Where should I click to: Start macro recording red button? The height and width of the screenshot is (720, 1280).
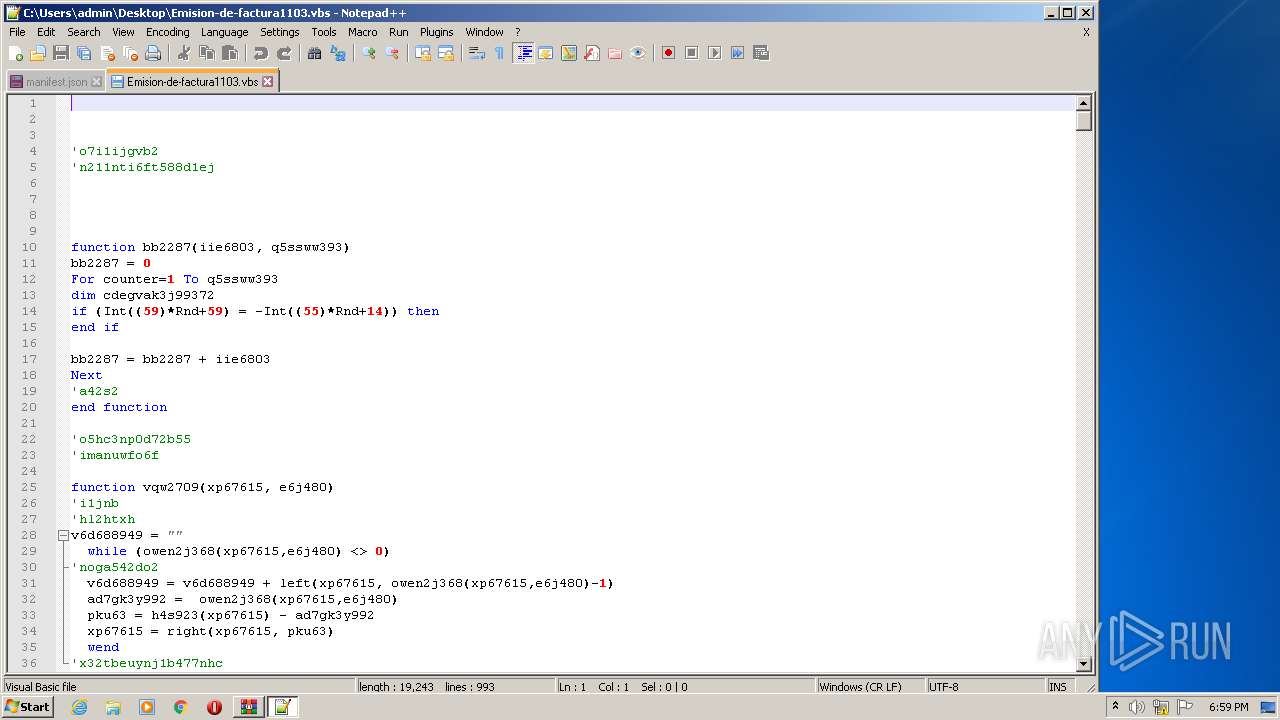pos(668,53)
